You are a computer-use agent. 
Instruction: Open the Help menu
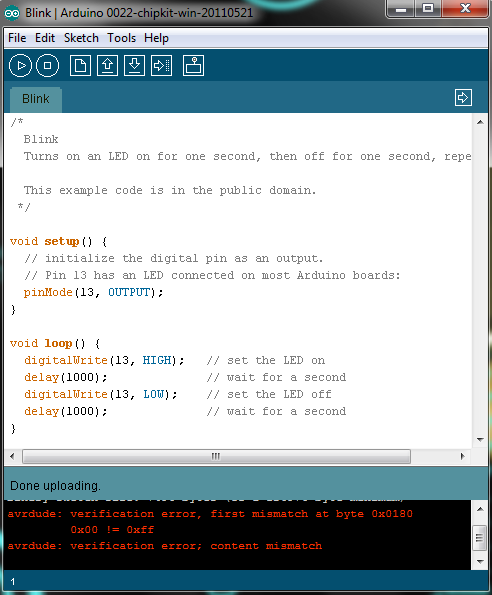pos(156,38)
